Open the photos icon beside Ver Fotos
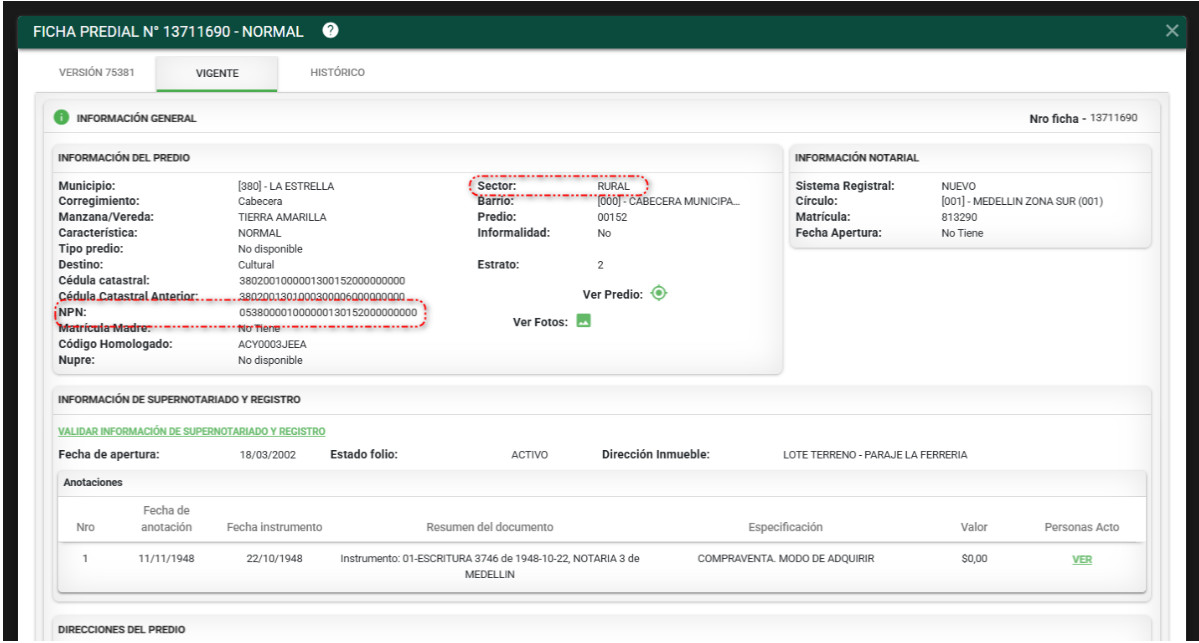The height and width of the screenshot is (643, 1199). [x=584, y=321]
